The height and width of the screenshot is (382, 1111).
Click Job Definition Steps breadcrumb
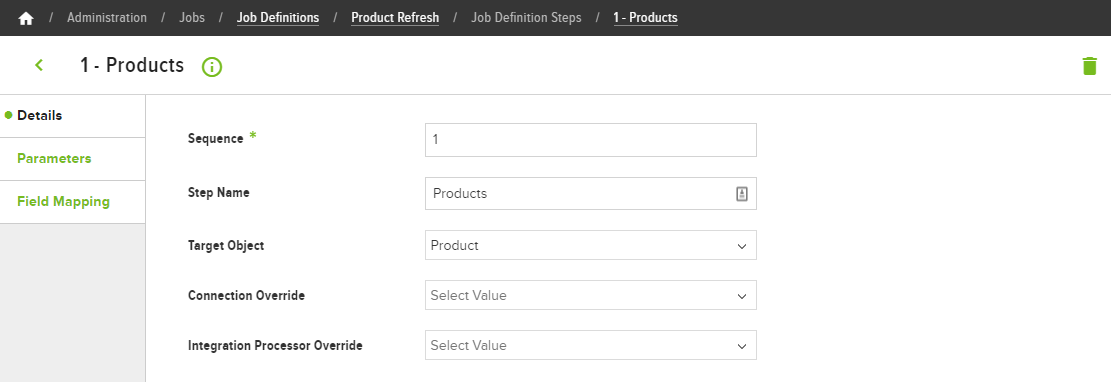526,18
